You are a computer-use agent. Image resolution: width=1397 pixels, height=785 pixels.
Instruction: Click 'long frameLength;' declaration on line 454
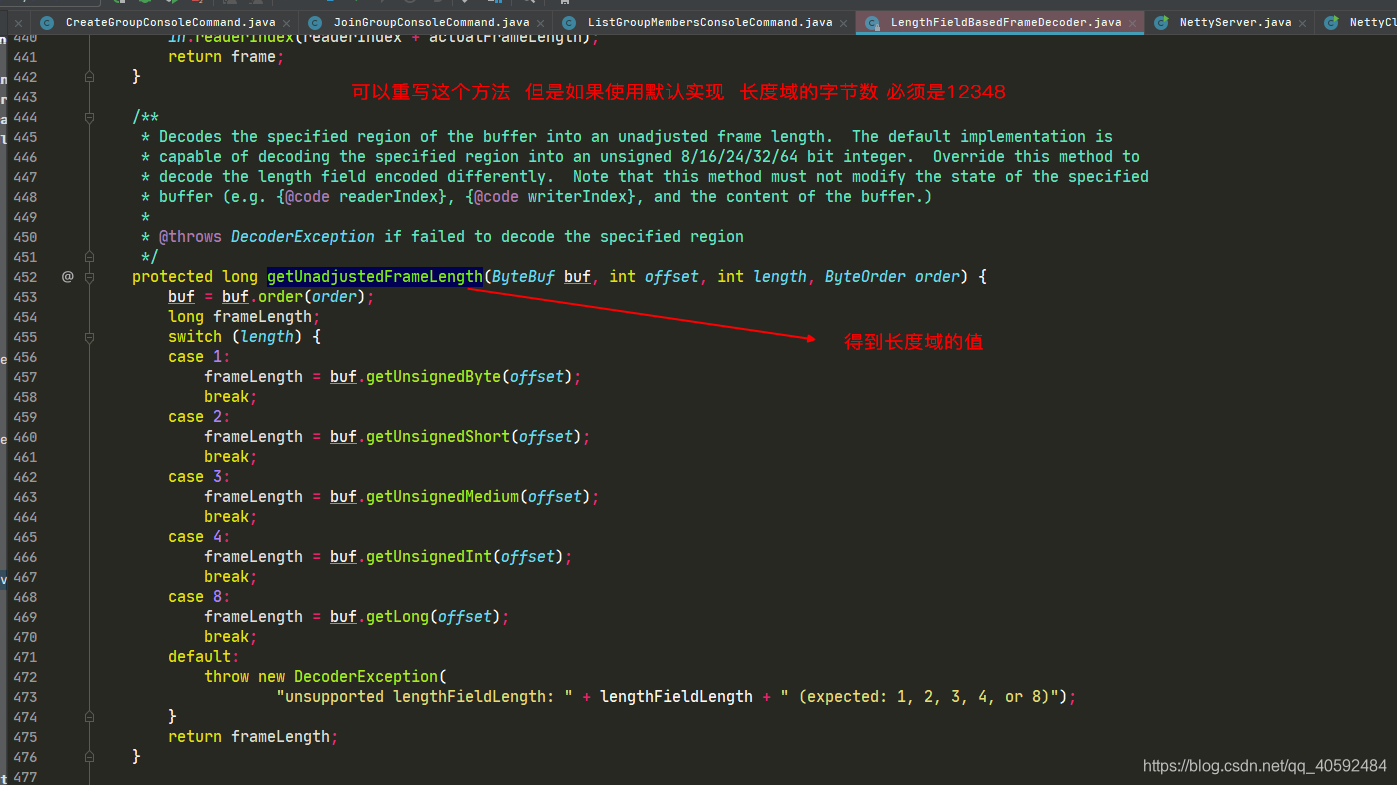coord(244,317)
